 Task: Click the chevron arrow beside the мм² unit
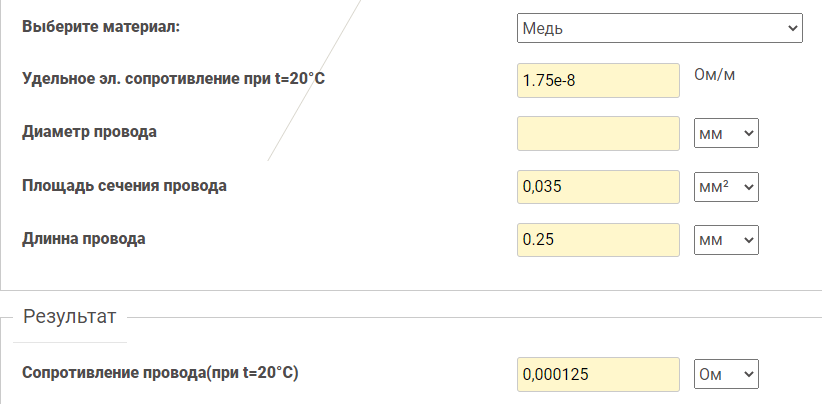click(x=748, y=186)
